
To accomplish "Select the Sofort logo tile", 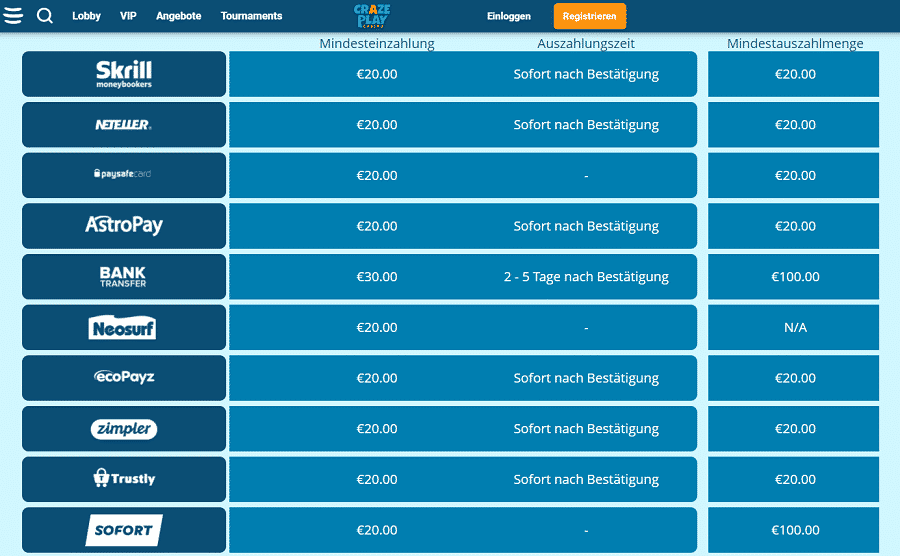I will point(124,530).
